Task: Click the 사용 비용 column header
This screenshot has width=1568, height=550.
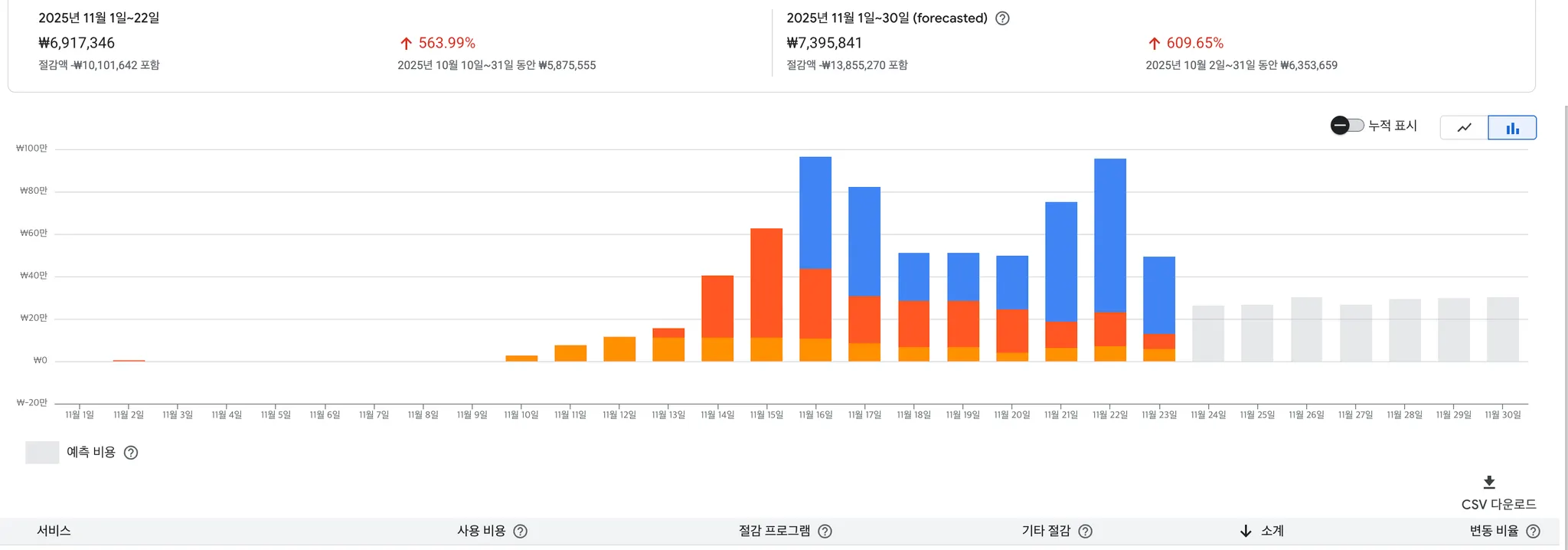Action: click(x=481, y=531)
